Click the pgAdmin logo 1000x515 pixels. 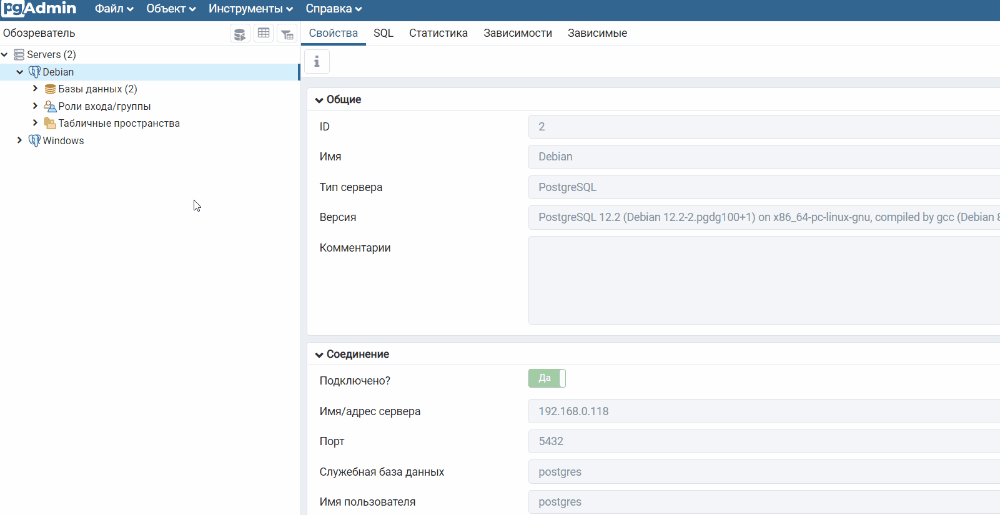40,9
